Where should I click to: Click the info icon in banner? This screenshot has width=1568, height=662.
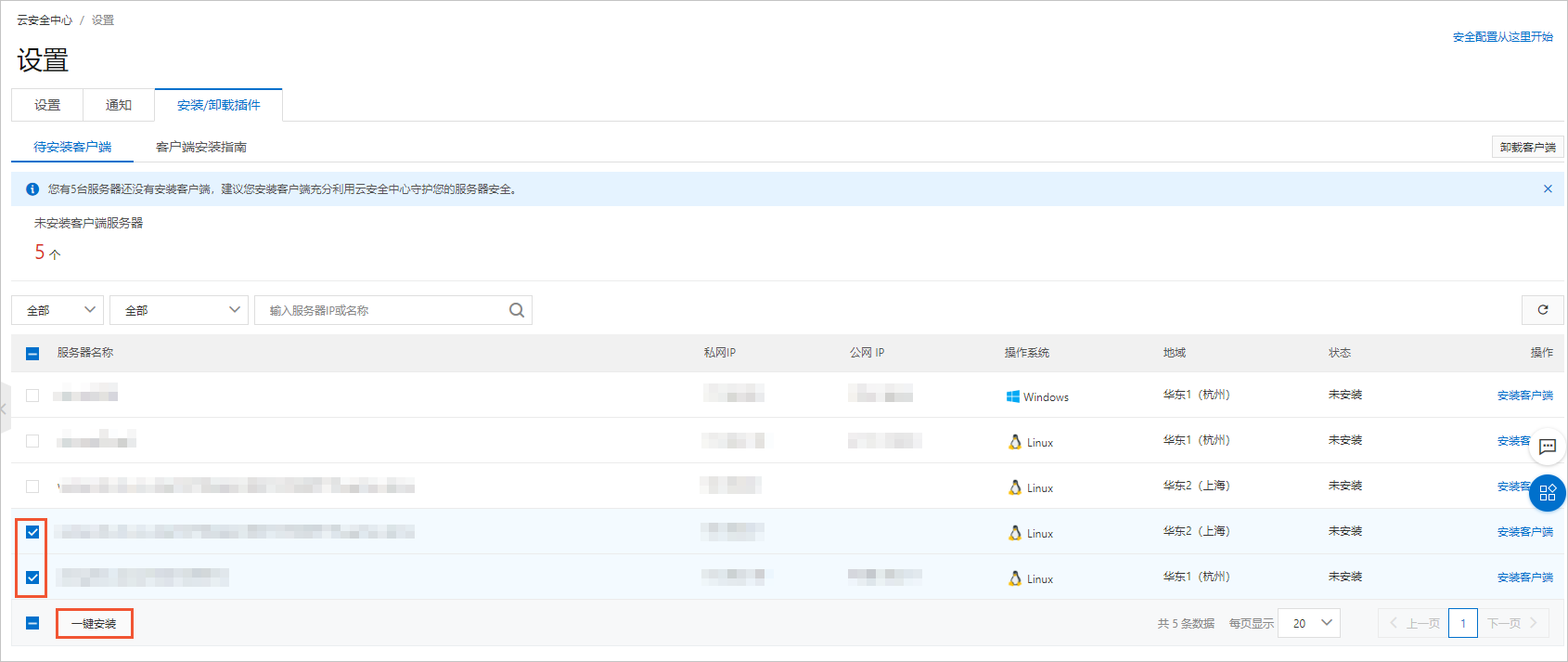point(32,189)
